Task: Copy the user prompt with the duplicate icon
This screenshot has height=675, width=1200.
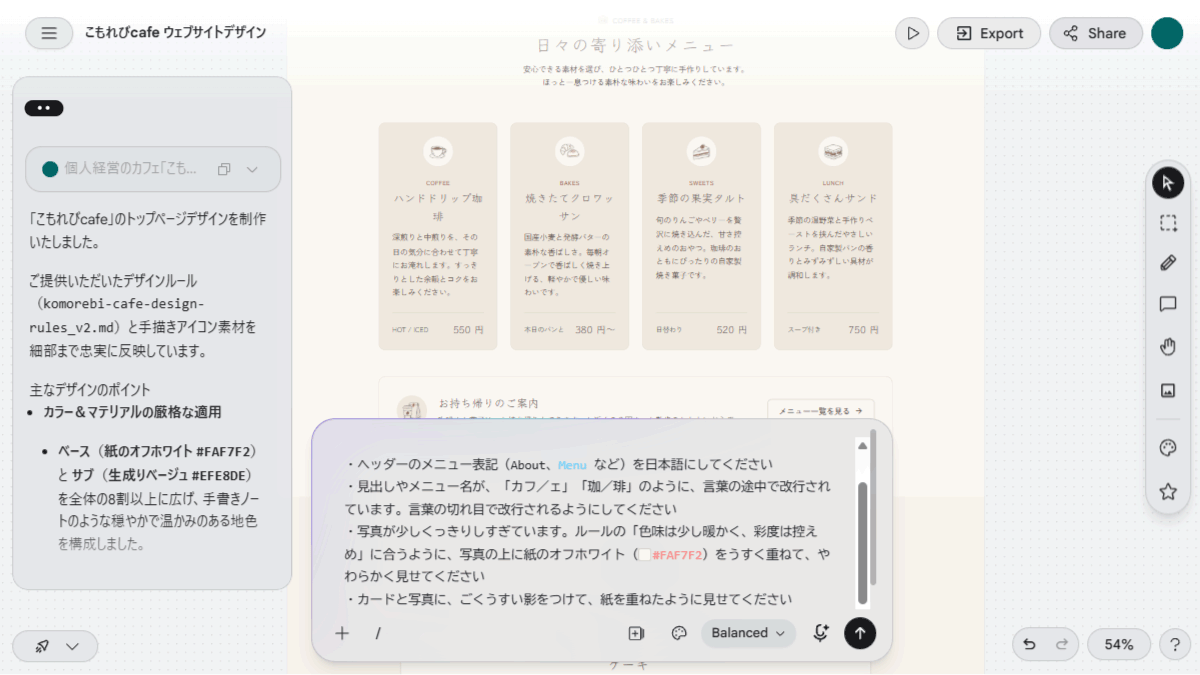Action: pyautogui.click(x=224, y=169)
